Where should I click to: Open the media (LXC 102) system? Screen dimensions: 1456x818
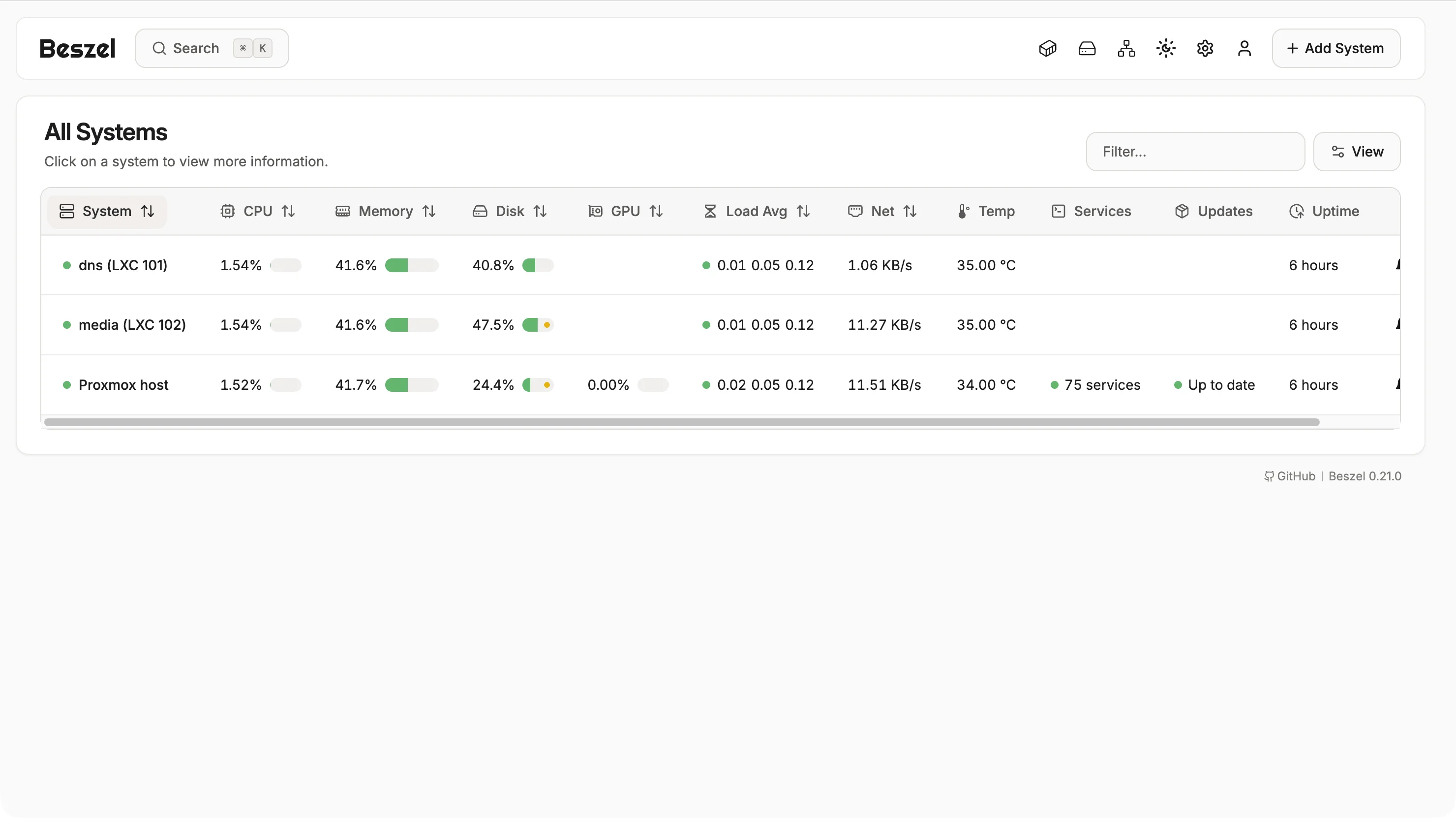(132, 325)
